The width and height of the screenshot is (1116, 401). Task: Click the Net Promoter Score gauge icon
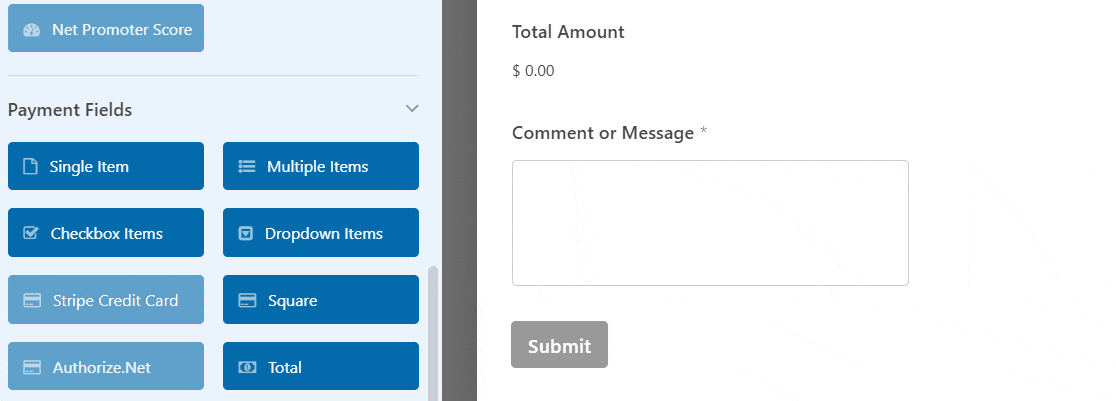31,30
